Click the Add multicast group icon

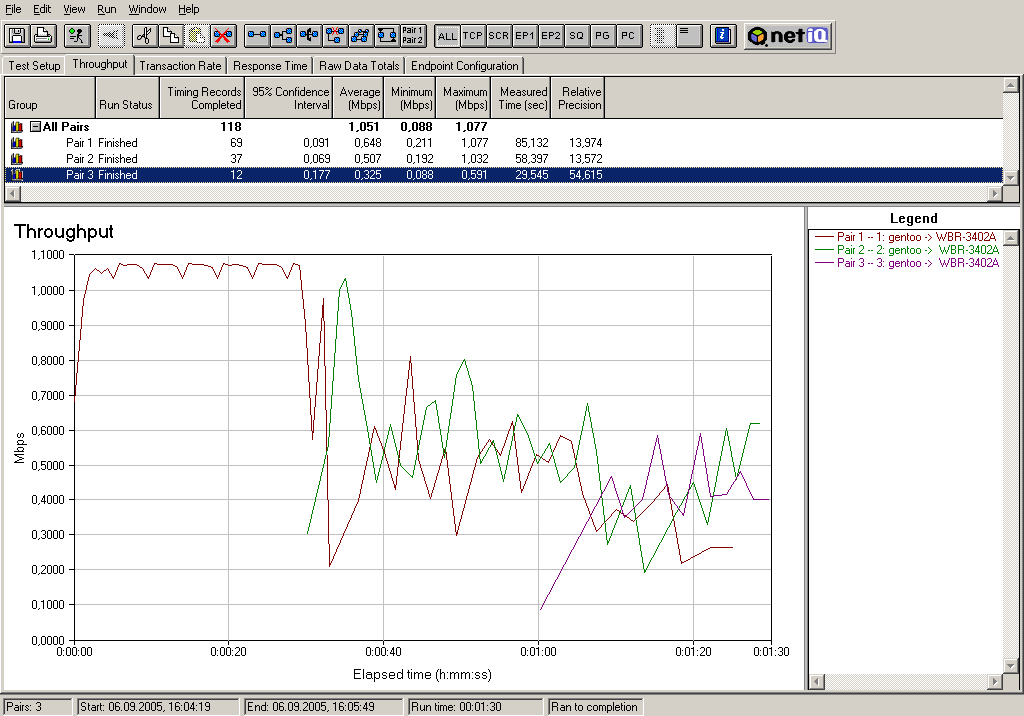point(283,35)
